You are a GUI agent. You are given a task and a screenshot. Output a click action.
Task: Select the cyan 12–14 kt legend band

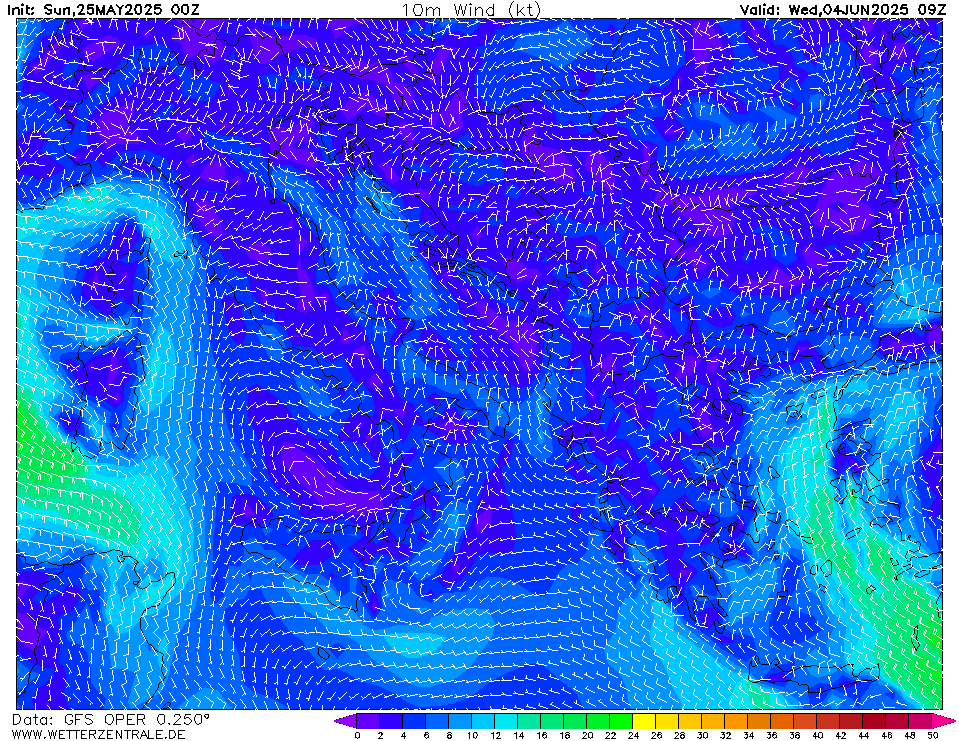coord(506,721)
